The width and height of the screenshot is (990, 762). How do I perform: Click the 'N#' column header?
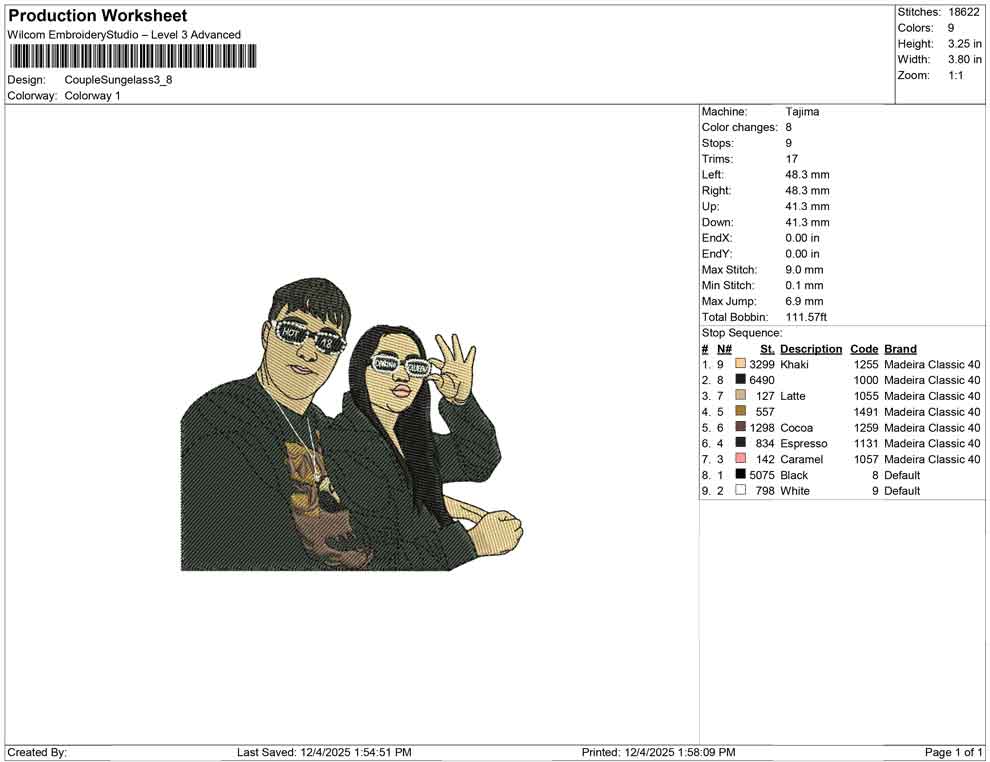[x=725, y=349]
